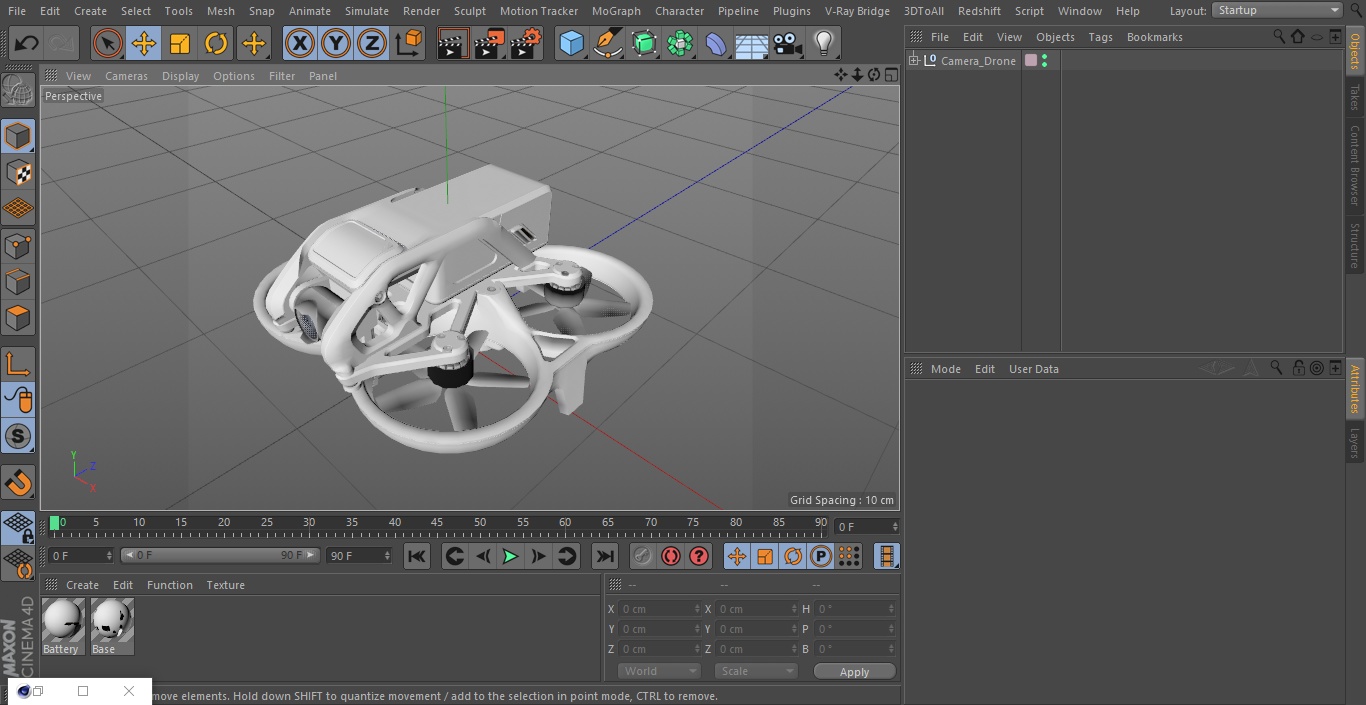
Task: Select the Live Selection tool
Action: point(108,43)
